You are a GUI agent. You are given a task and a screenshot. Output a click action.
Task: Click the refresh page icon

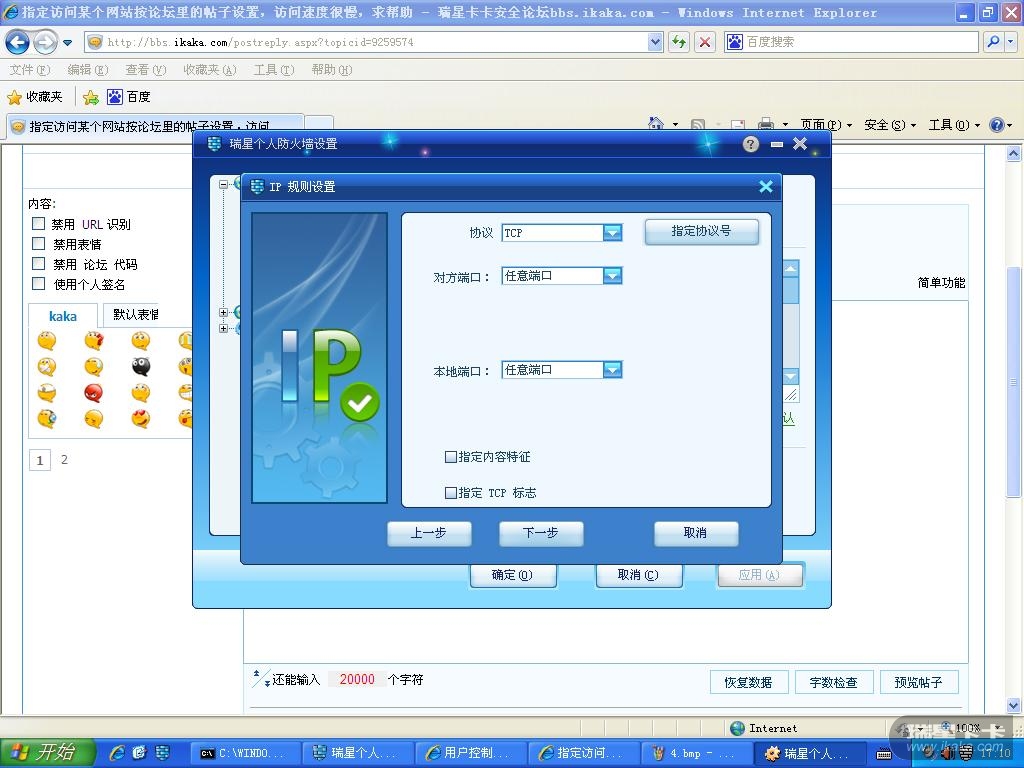tap(679, 42)
